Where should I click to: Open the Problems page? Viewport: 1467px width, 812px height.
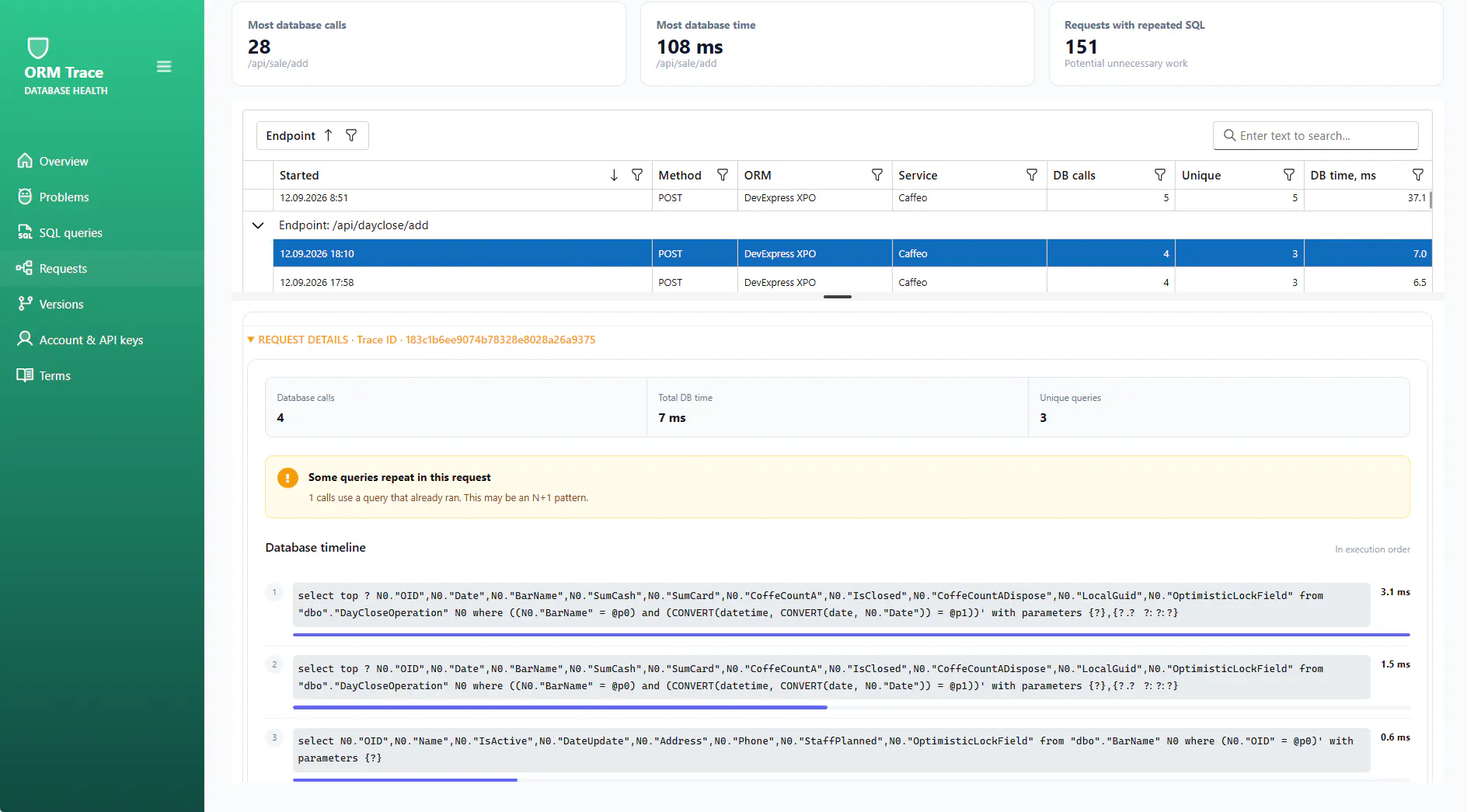click(102, 197)
